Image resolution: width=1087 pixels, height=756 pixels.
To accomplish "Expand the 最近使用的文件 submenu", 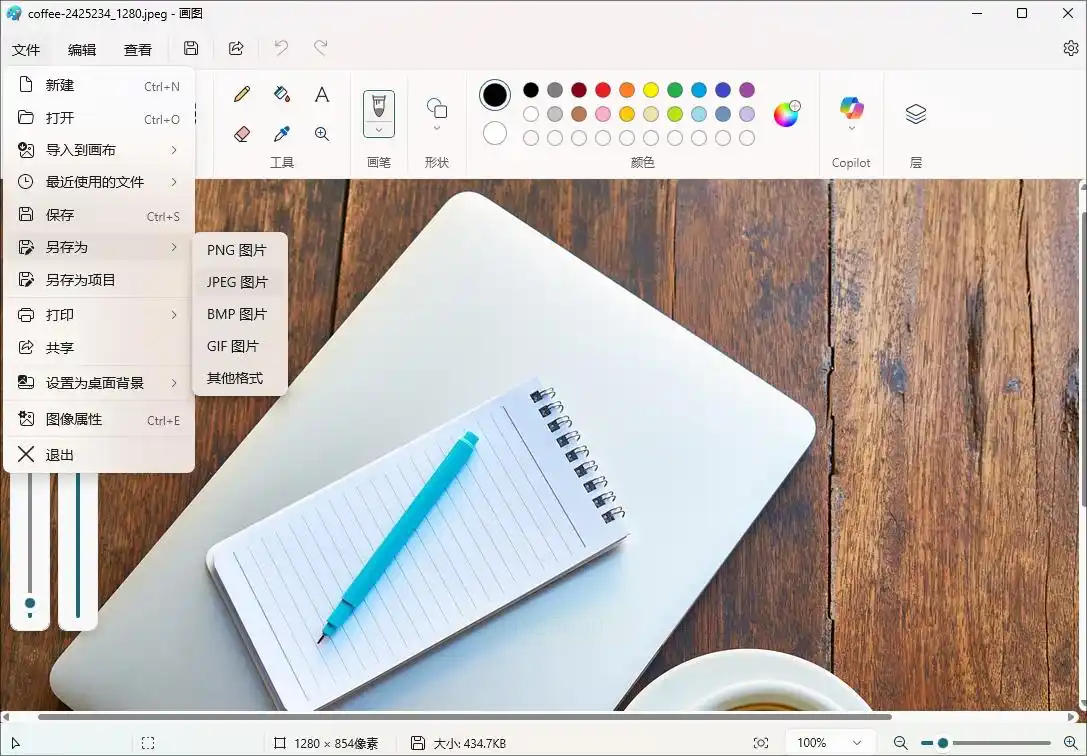I will coord(99,182).
